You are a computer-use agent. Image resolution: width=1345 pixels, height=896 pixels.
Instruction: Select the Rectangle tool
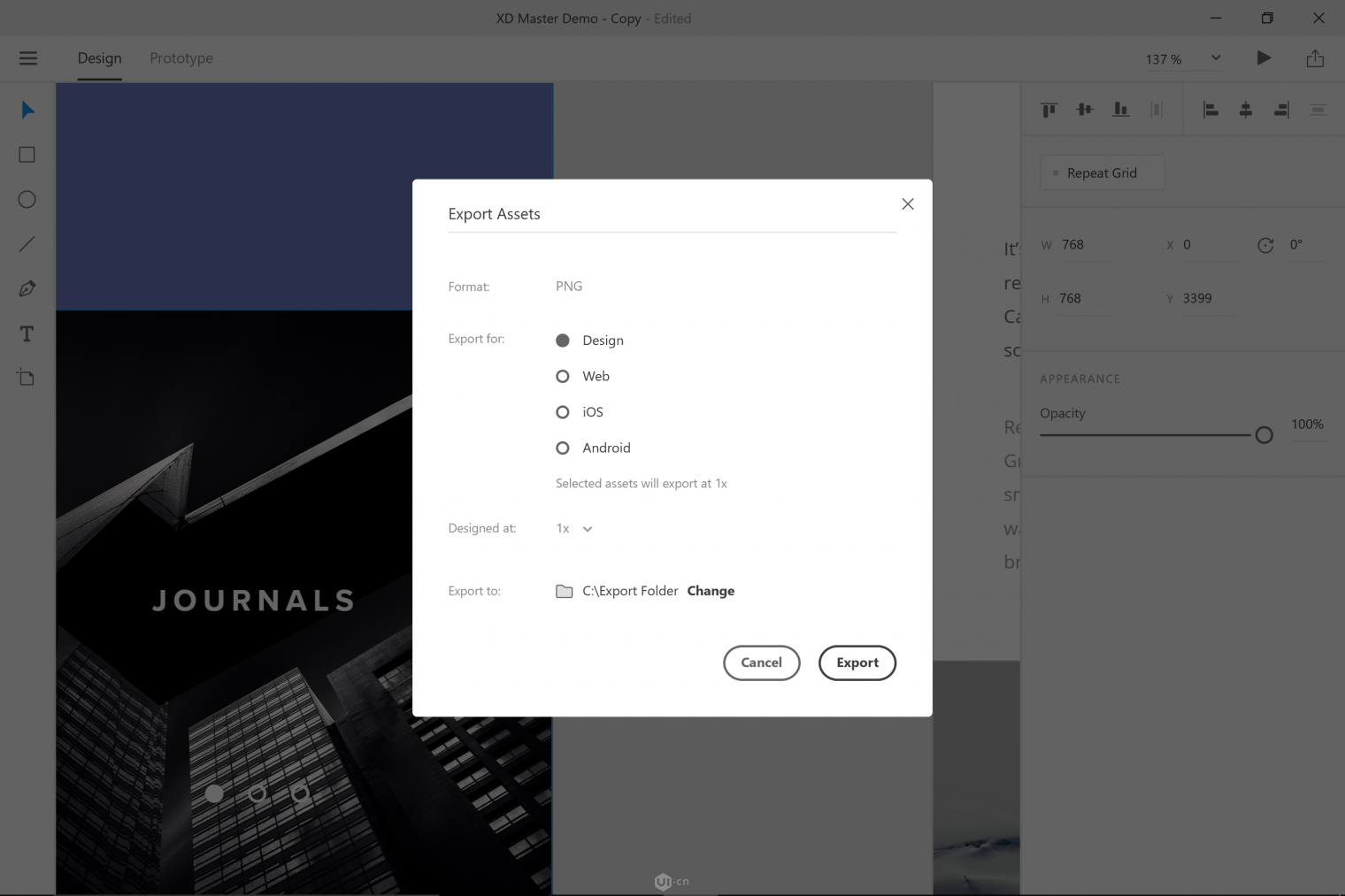[x=27, y=154]
